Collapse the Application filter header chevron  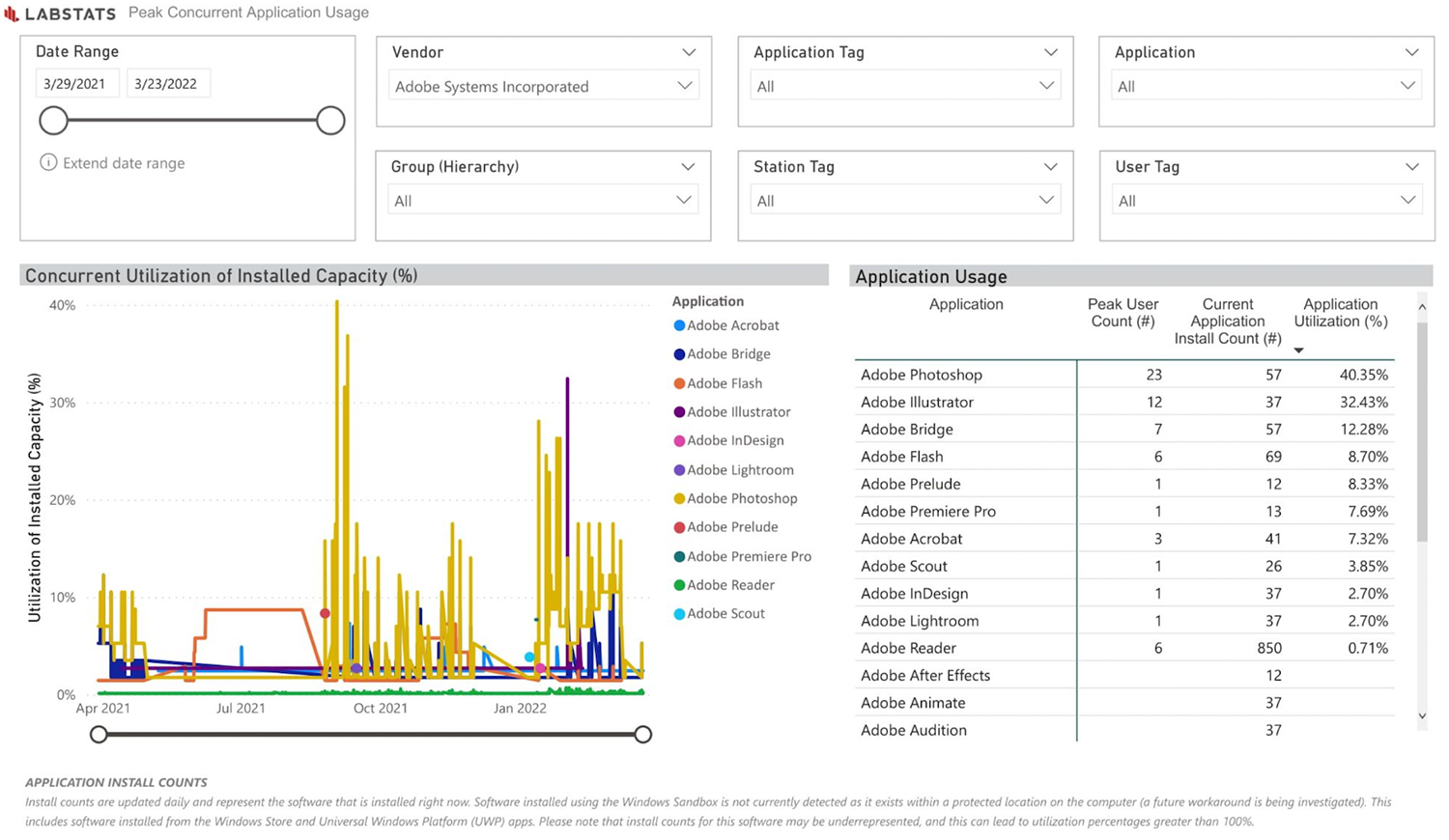[1411, 52]
